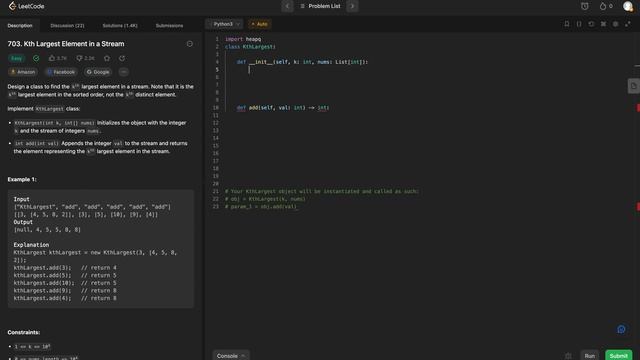
Task: Open the editor settings gear
Action: coord(616,24)
